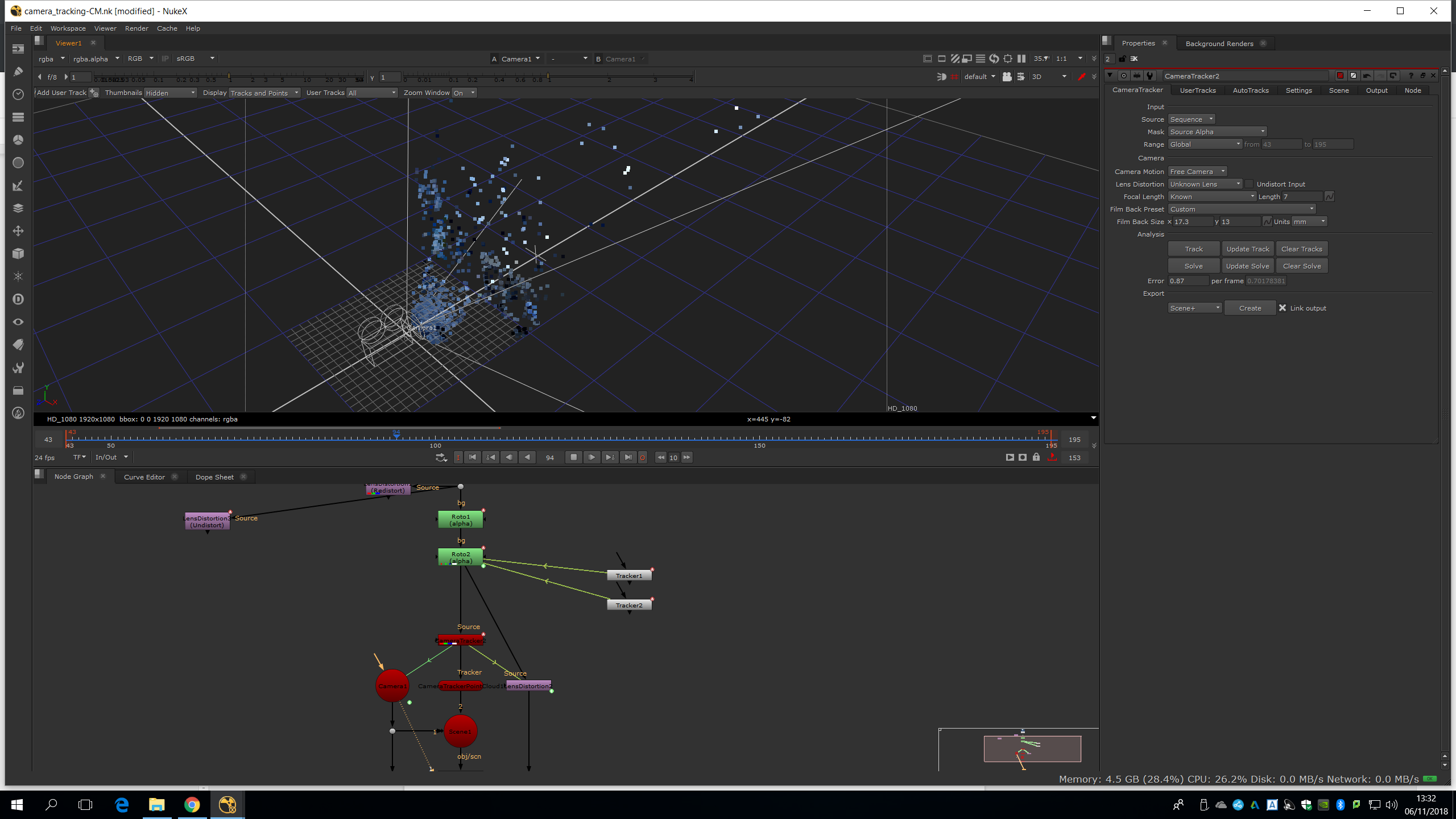
Task: Toggle the Link output checkbox
Action: click(x=1283, y=308)
